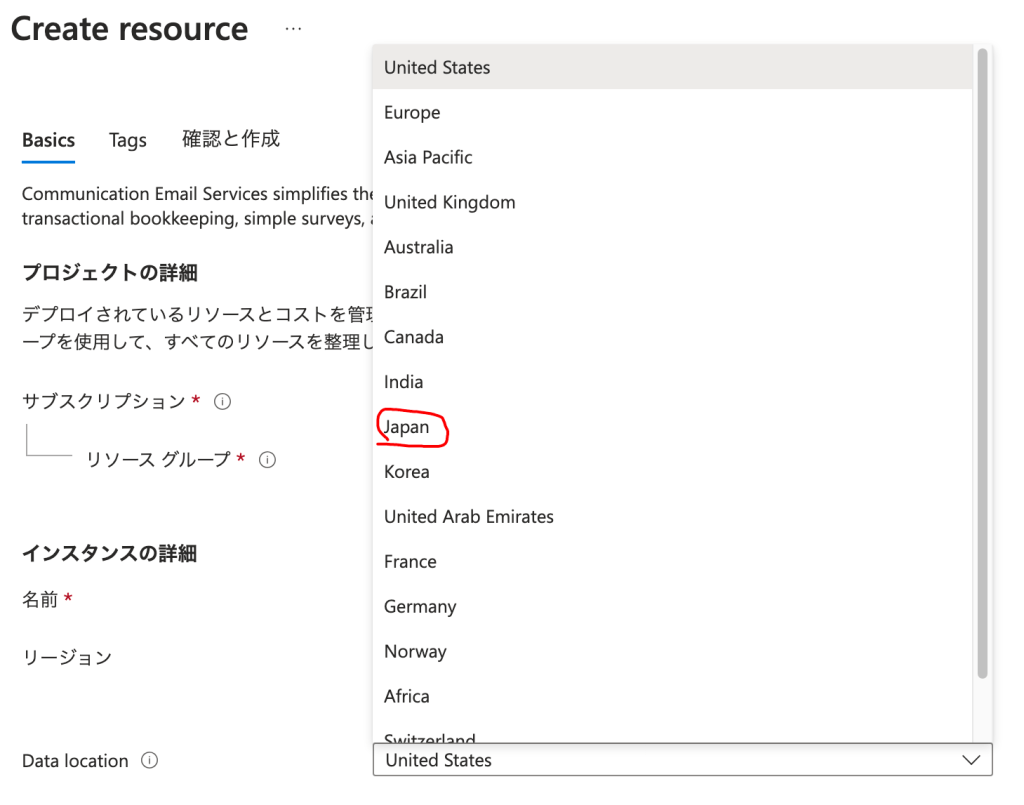Viewport: 1024px width, 805px height.
Task: Select Europe as data location
Action: pos(412,113)
